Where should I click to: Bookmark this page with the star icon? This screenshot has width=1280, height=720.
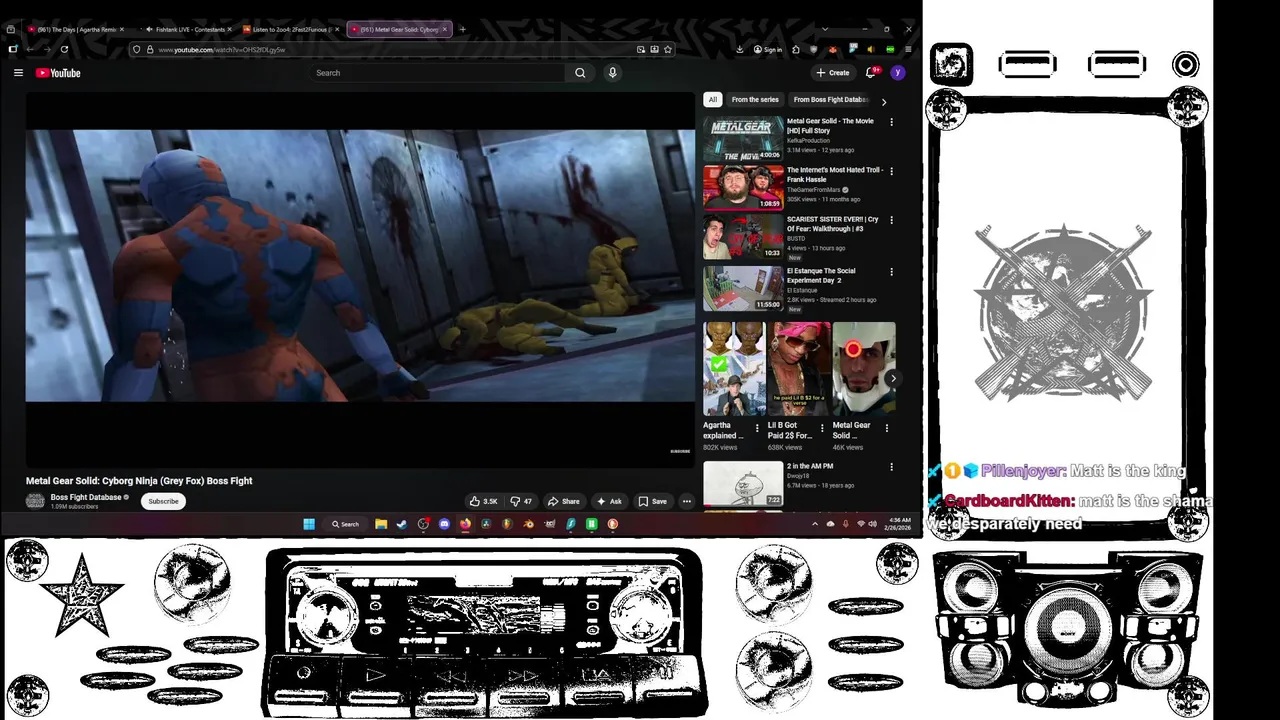coord(667,49)
